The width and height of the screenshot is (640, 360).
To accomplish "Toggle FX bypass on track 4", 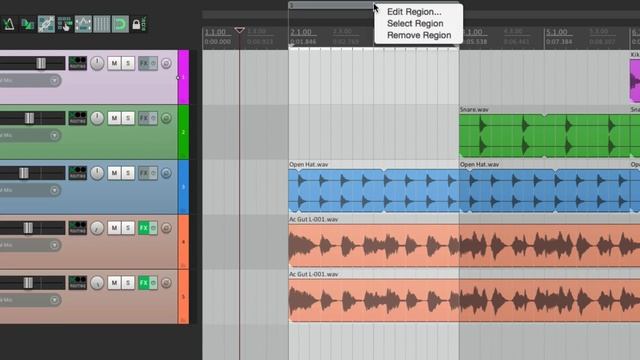I will 153,228.
